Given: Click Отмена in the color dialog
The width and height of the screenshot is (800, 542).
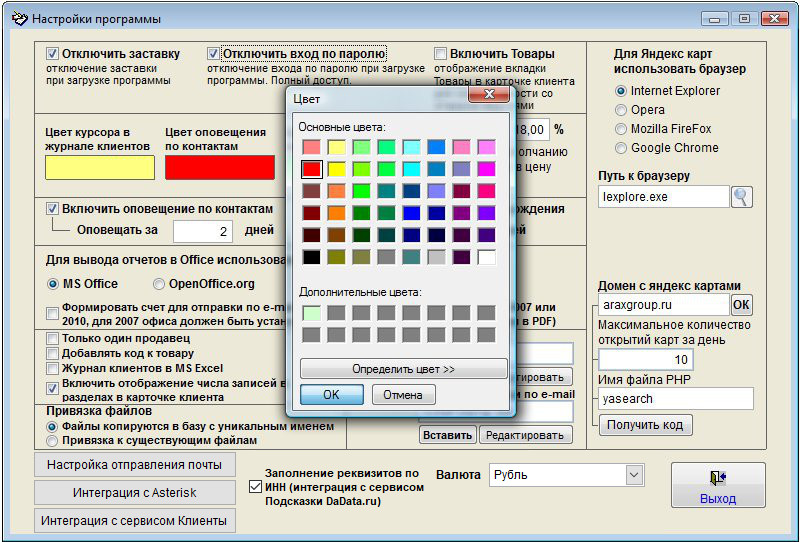Looking at the screenshot, I should (403, 395).
